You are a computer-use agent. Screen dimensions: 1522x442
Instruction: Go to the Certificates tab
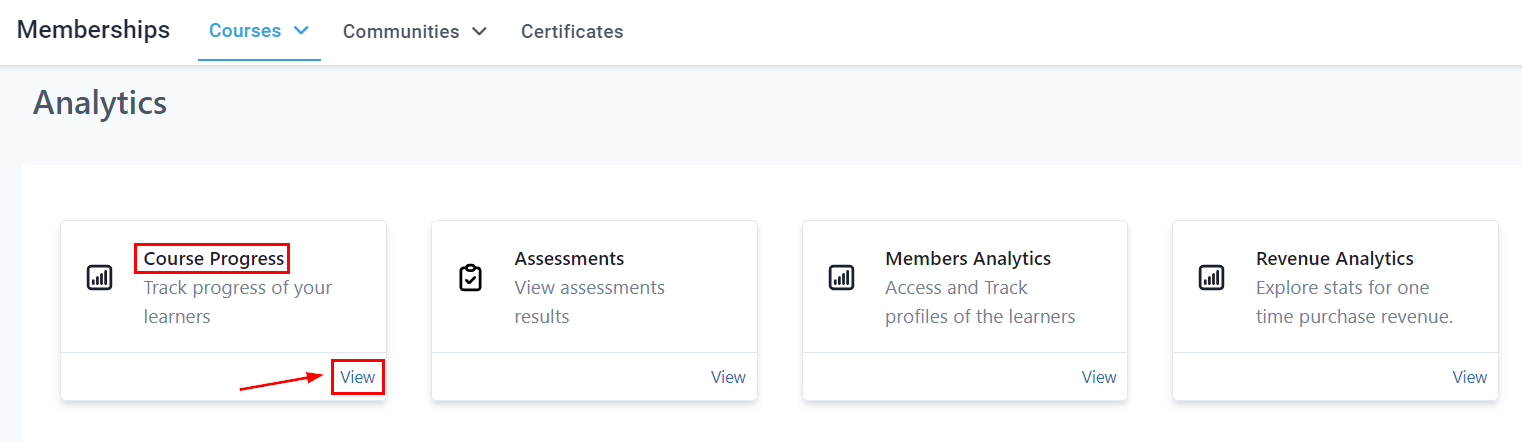(572, 32)
